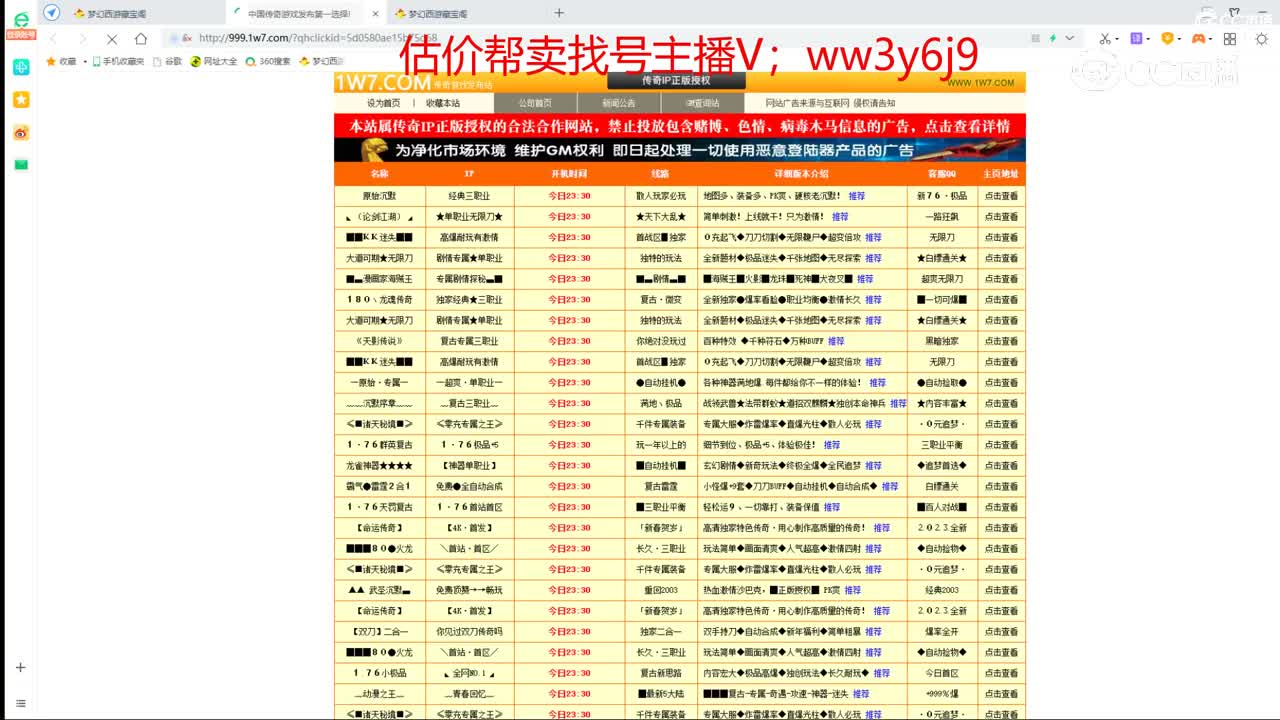Image resolution: width=1280 pixels, height=720 pixels.
Task: Select the 新闻公告 menu item
Action: [620, 103]
